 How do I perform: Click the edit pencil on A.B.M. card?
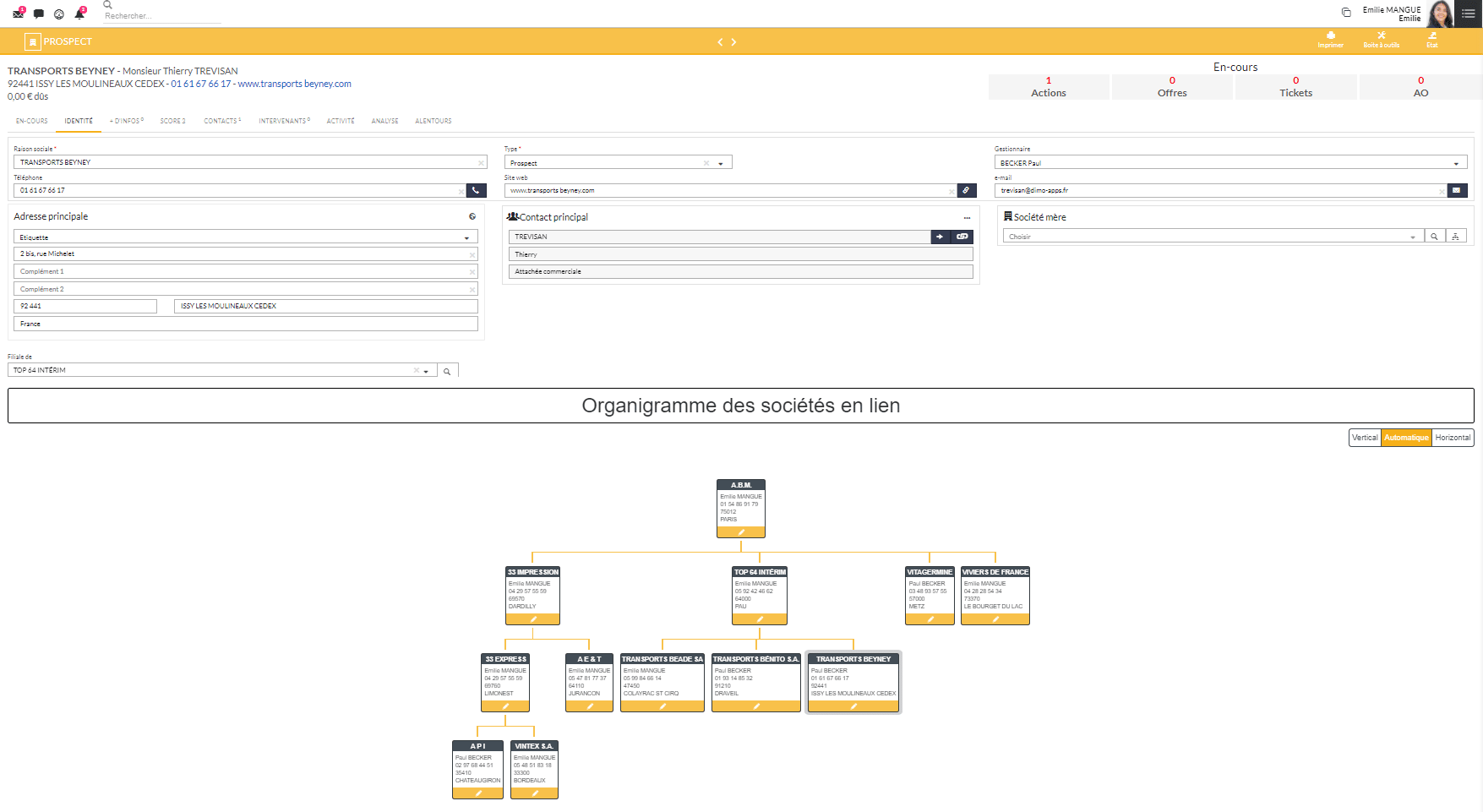coord(741,532)
